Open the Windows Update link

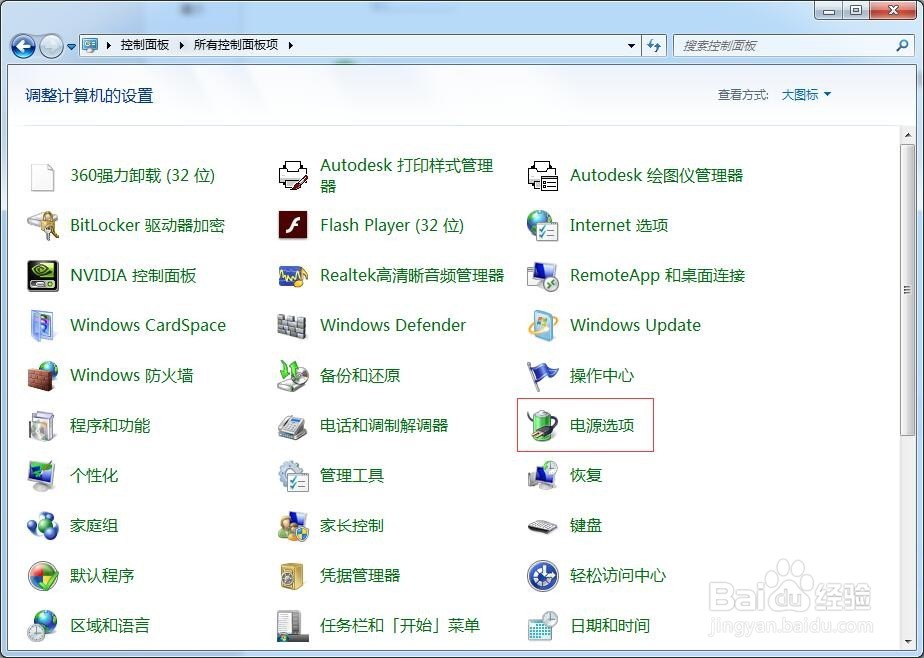635,325
